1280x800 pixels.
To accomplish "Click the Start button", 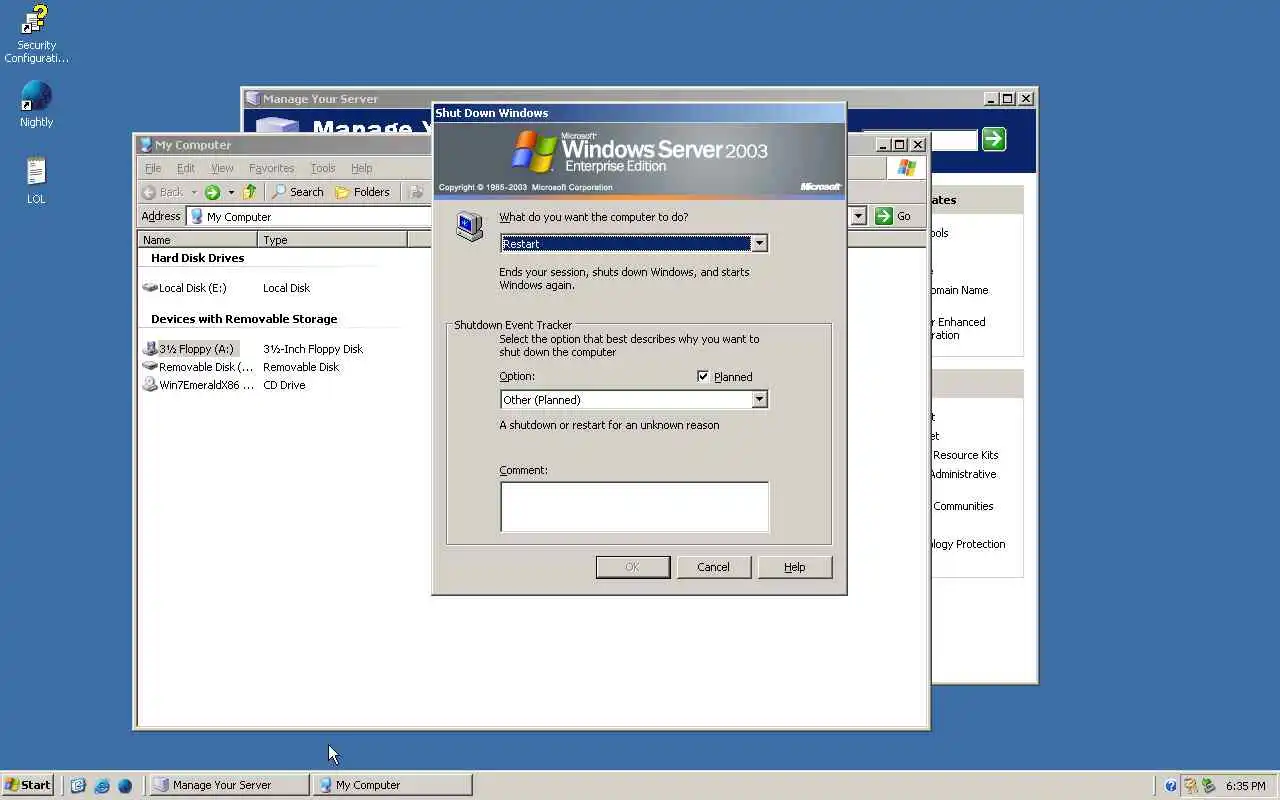I will click(x=28, y=785).
